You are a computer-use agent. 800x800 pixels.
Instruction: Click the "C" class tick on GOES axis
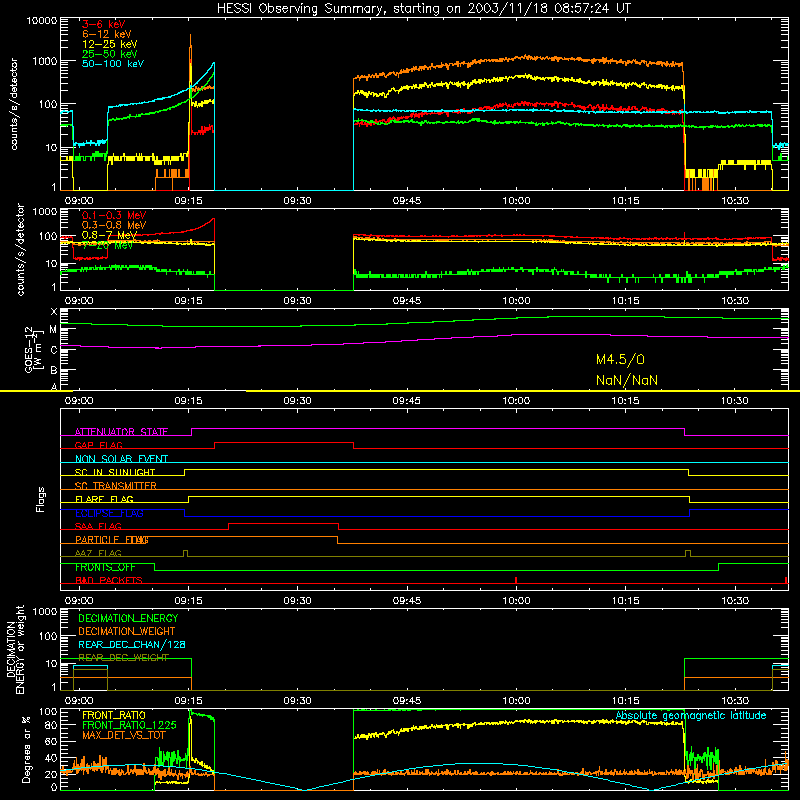click(x=54, y=350)
